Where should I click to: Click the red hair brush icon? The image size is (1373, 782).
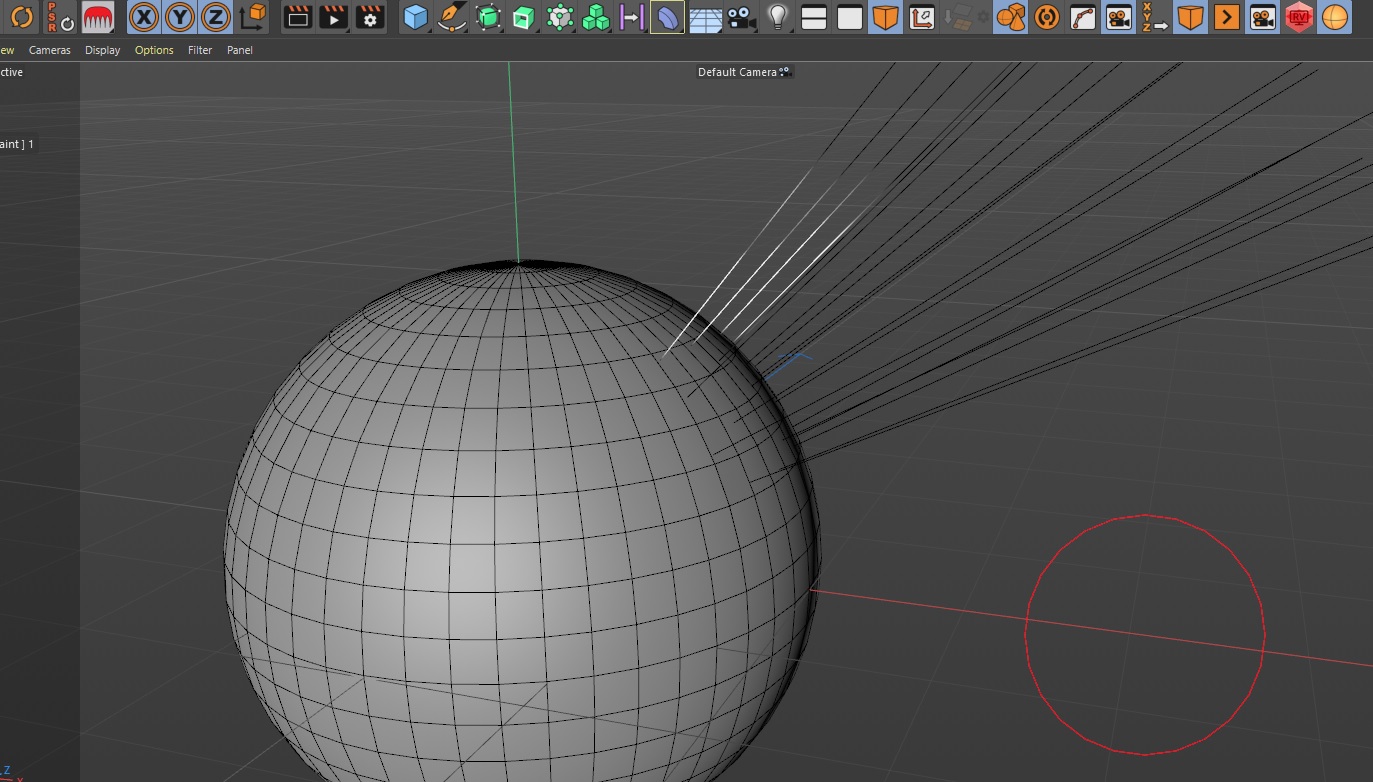point(97,17)
